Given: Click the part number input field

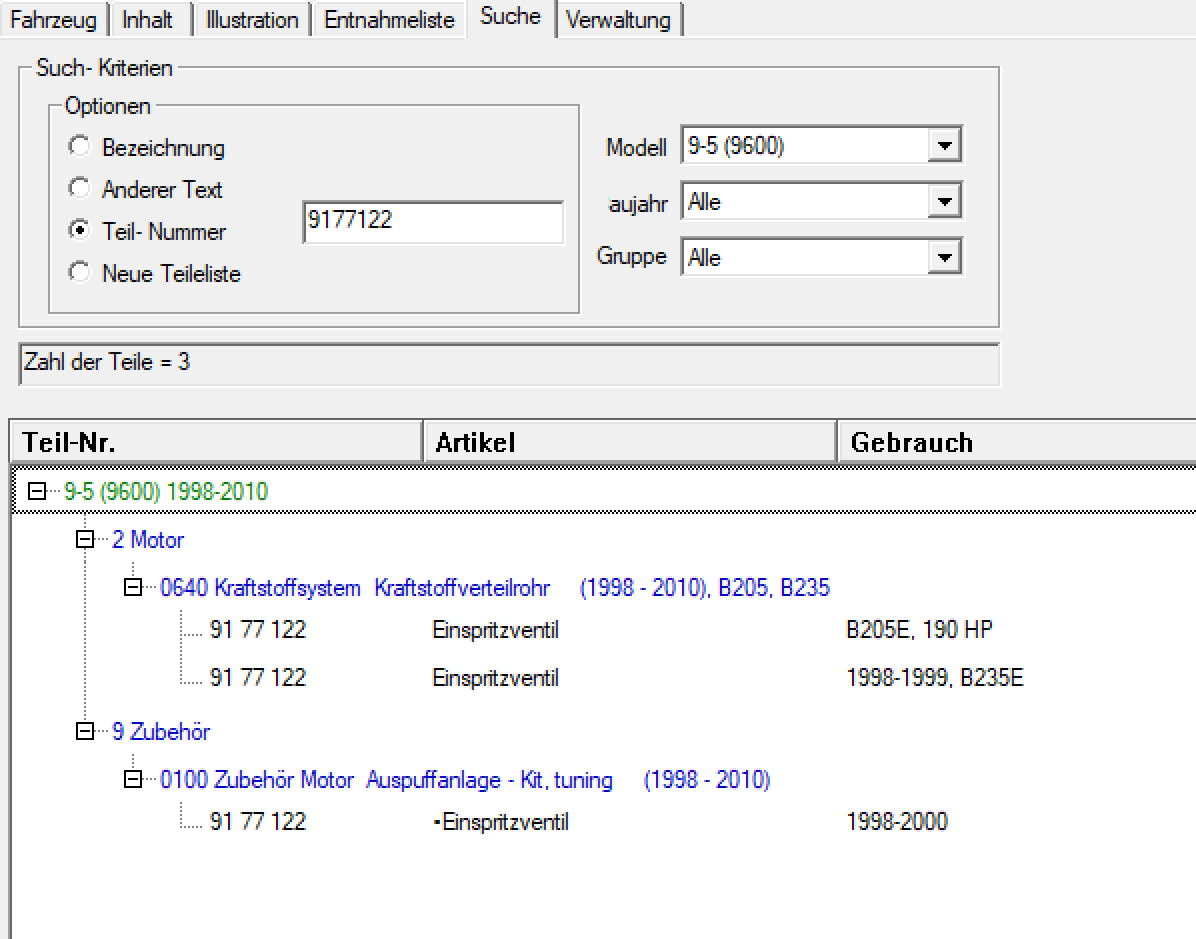Looking at the screenshot, I should coord(433,222).
